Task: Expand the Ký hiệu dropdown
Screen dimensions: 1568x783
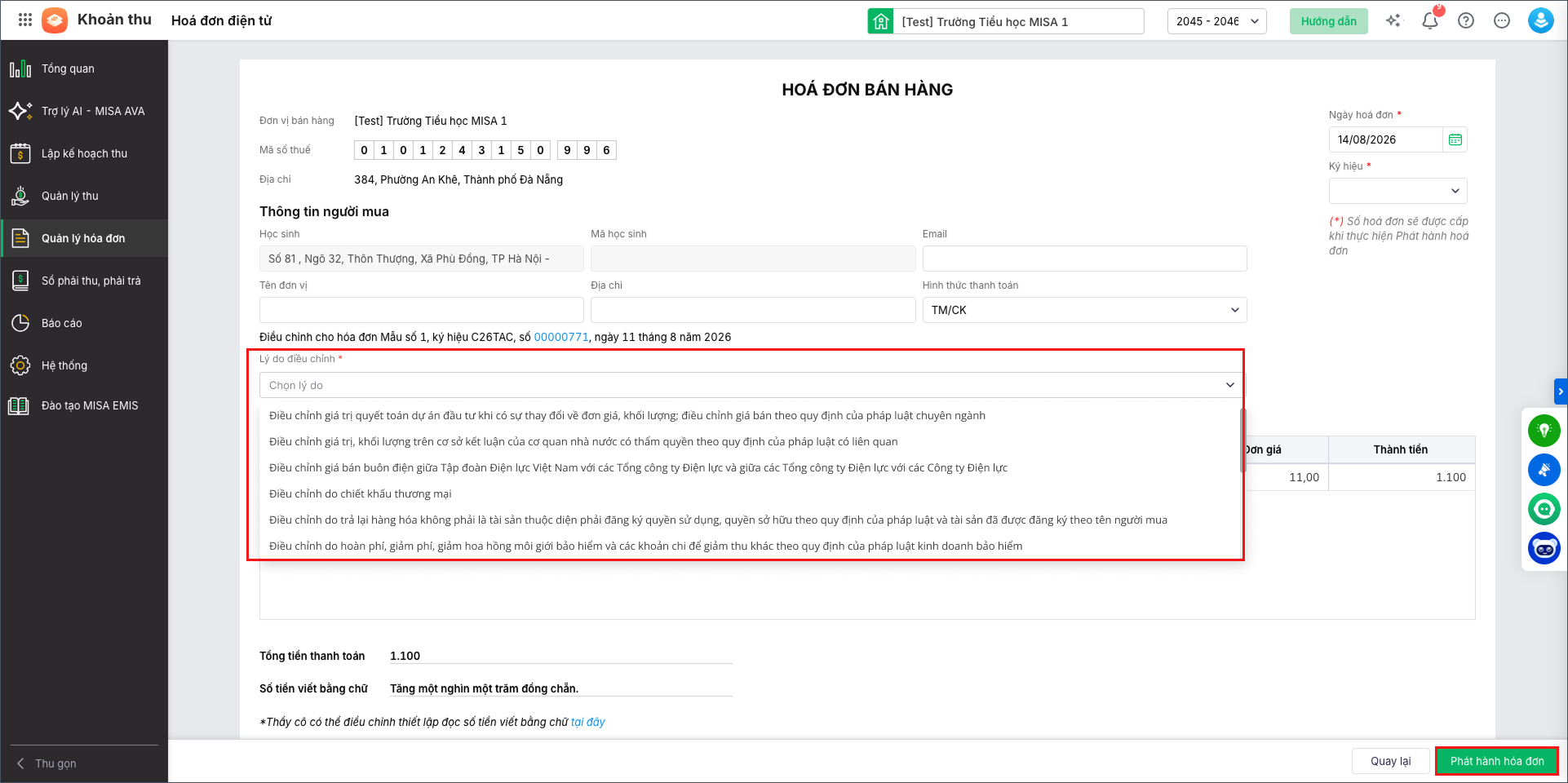Action: (x=1397, y=191)
